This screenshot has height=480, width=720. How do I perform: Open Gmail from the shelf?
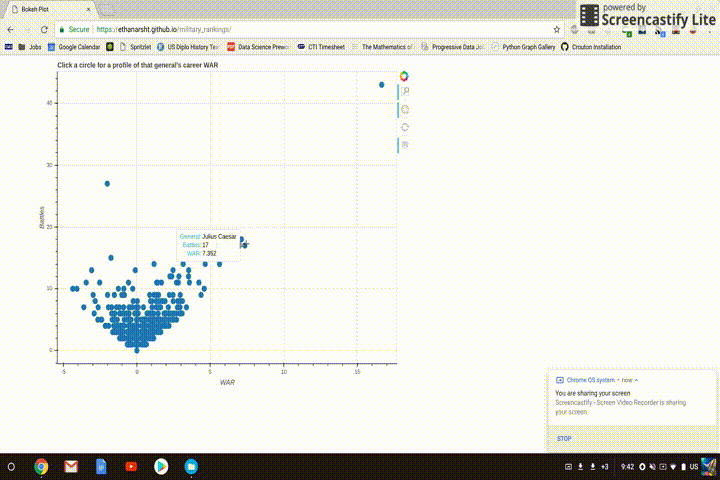[x=71, y=467]
